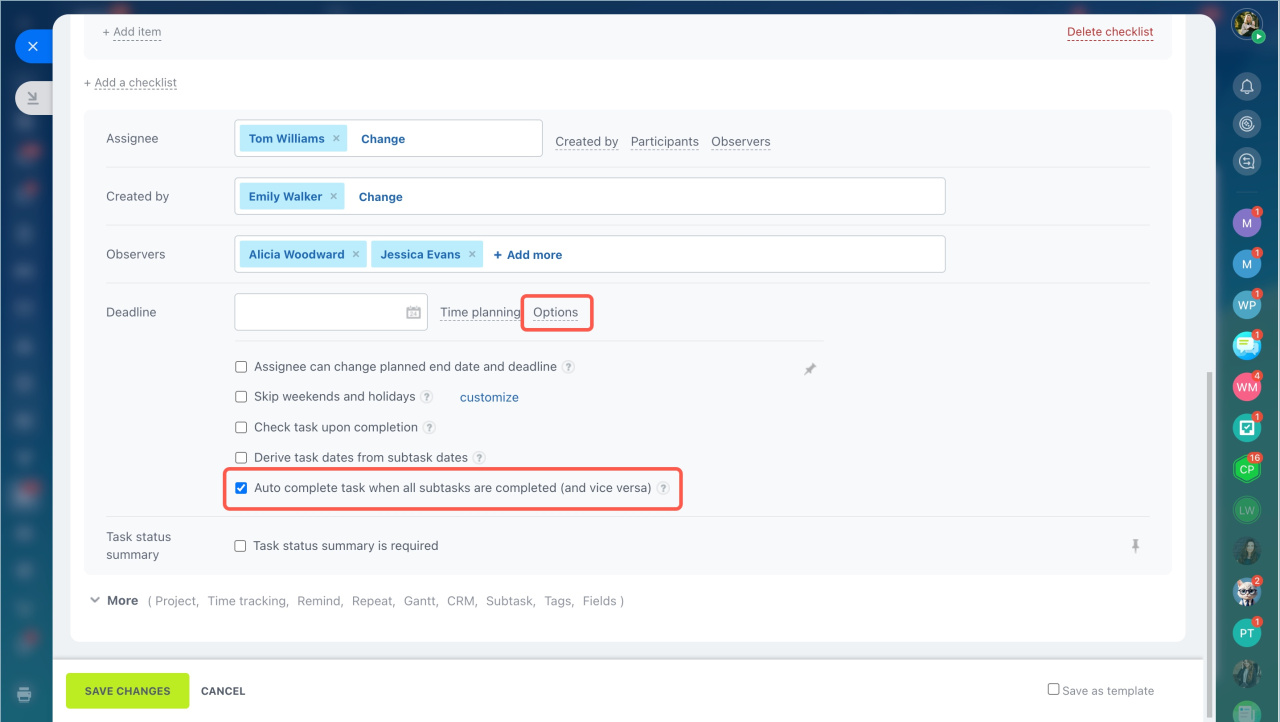
Task: Show the Participants field
Action: [x=665, y=142]
